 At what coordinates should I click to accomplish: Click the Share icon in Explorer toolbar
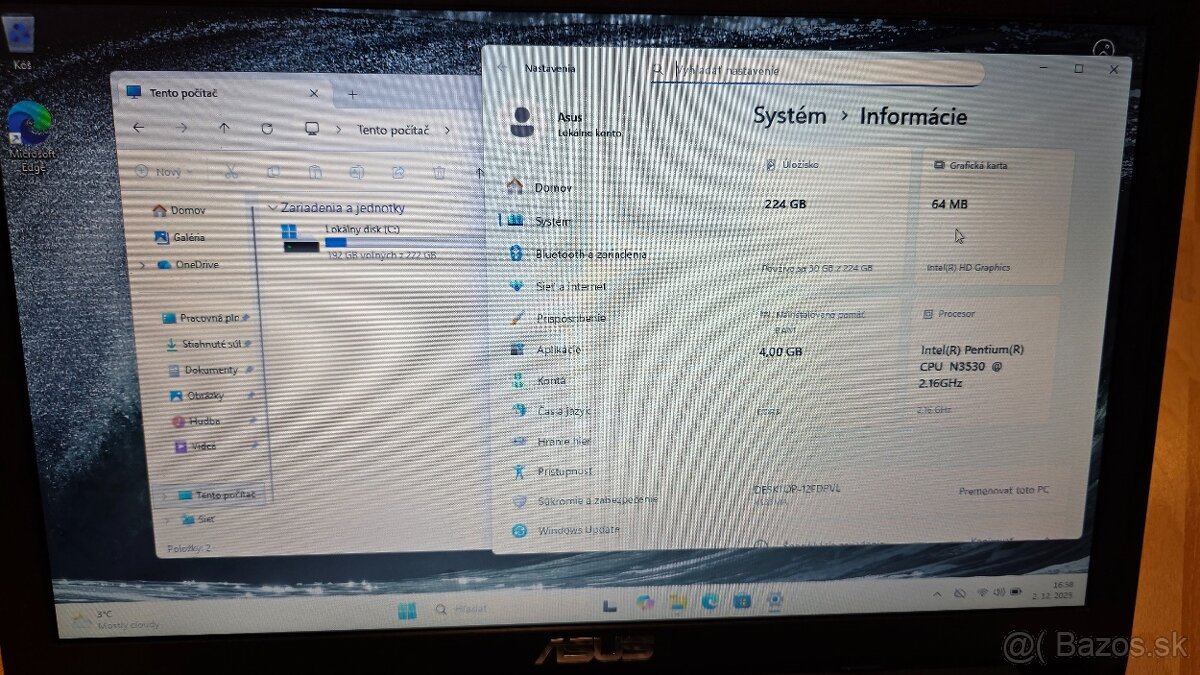(x=398, y=173)
